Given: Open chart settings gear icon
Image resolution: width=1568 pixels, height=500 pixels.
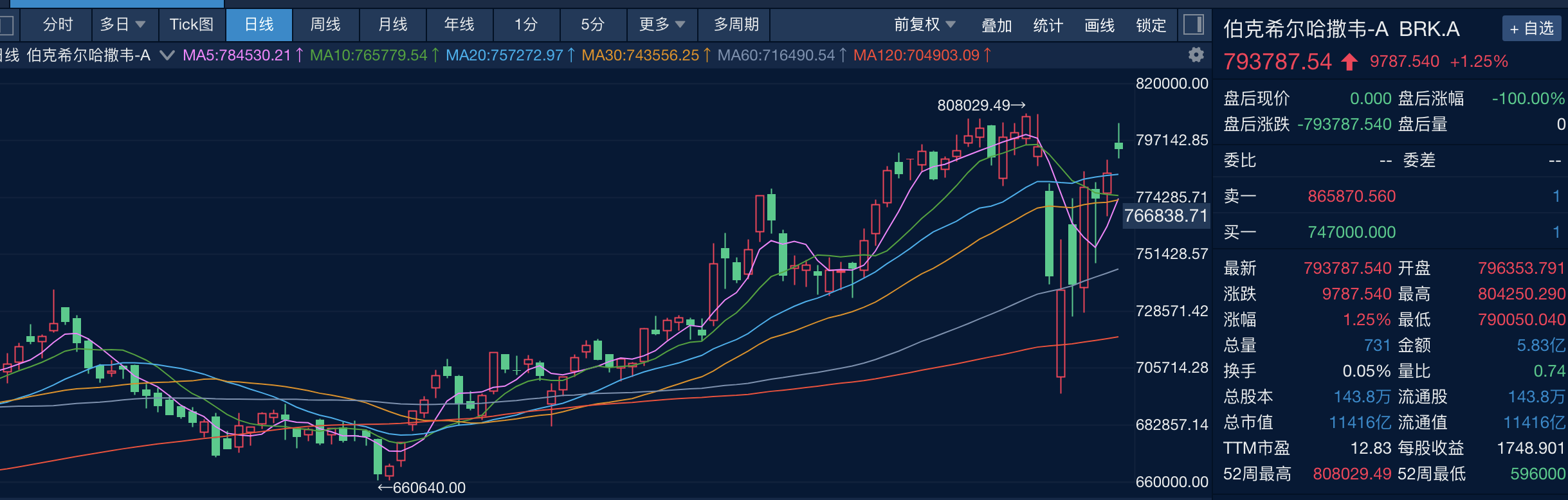Looking at the screenshot, I should pyautogui.click(x=1196, y=55).
